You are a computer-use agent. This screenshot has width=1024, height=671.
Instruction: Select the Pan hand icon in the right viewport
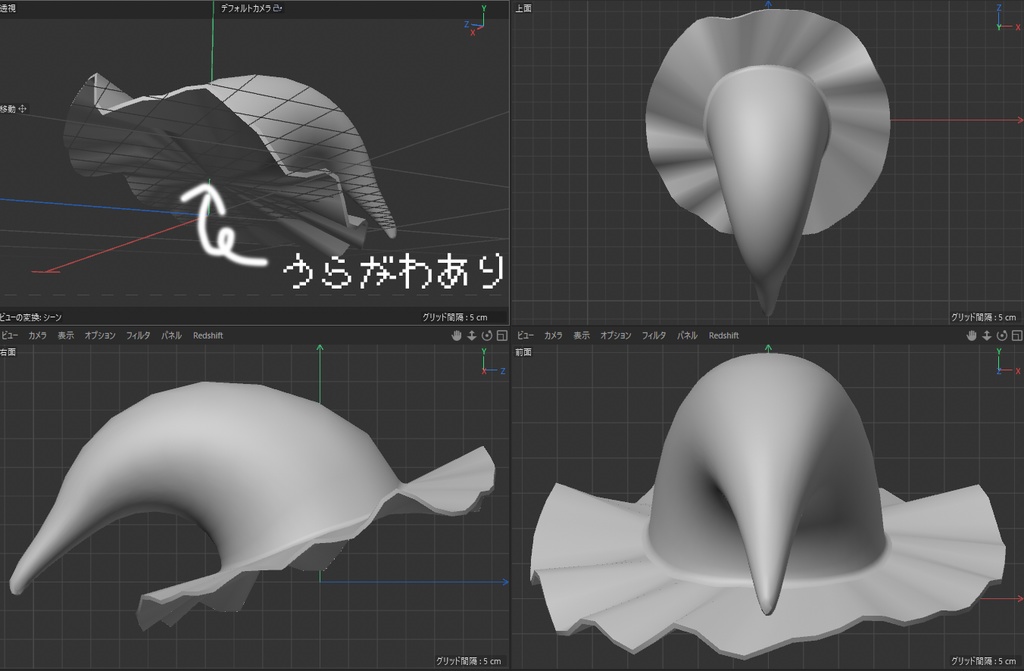[456, 336]
